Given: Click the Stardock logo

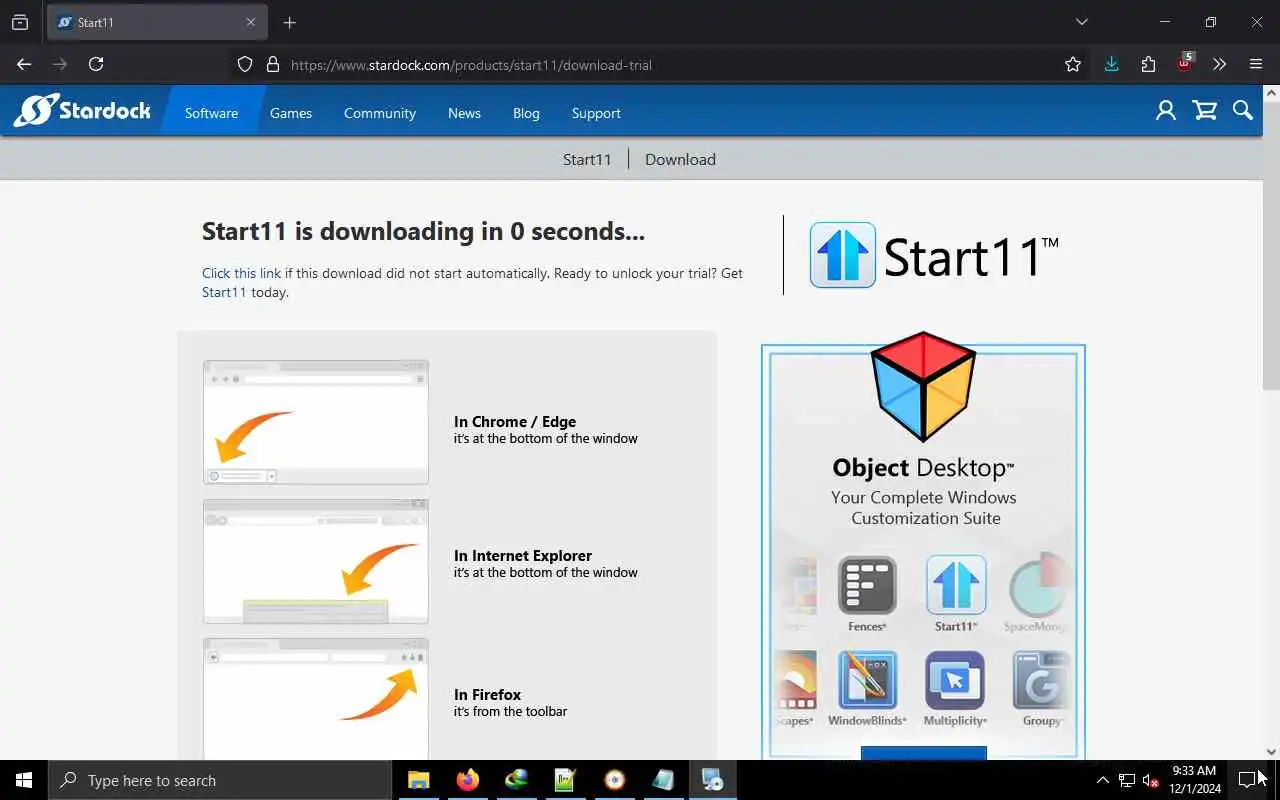Looking at the screenshot, I should (x=82, y=110).
